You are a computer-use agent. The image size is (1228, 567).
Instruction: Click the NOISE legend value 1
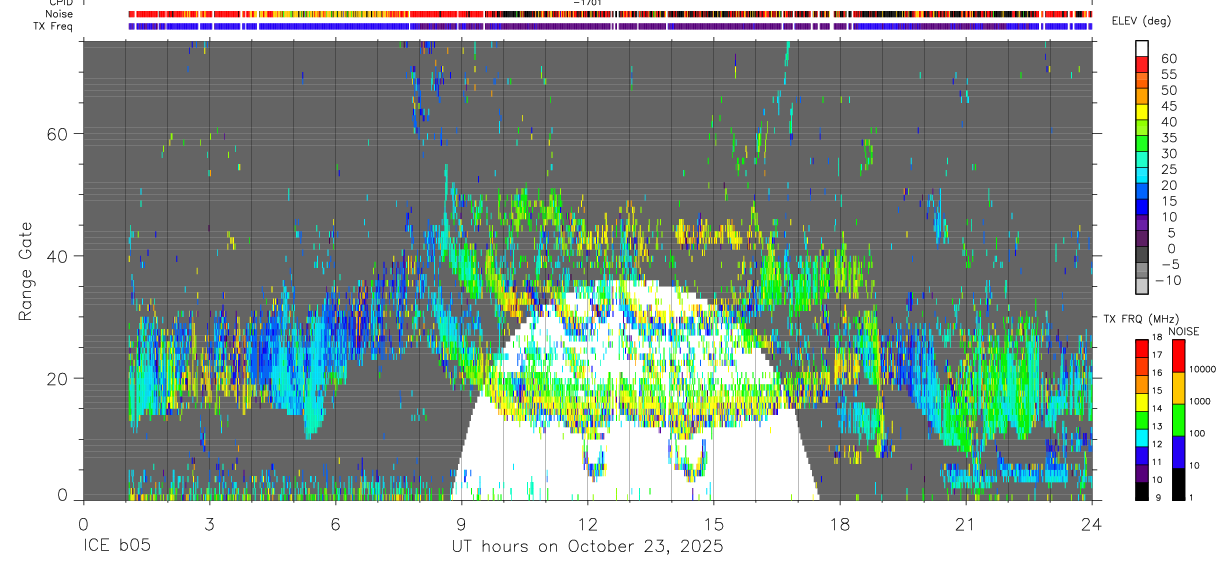pyautogui.click(x=1191, y=497)
